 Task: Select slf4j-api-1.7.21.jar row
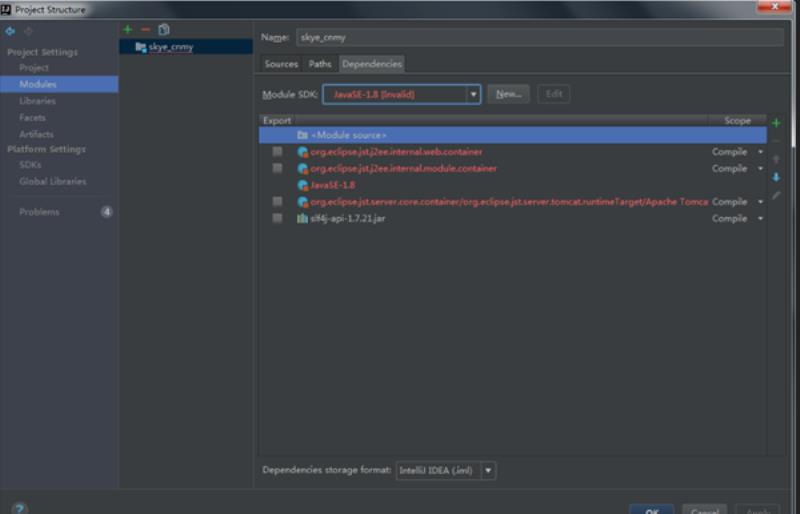tap(347, 218)
